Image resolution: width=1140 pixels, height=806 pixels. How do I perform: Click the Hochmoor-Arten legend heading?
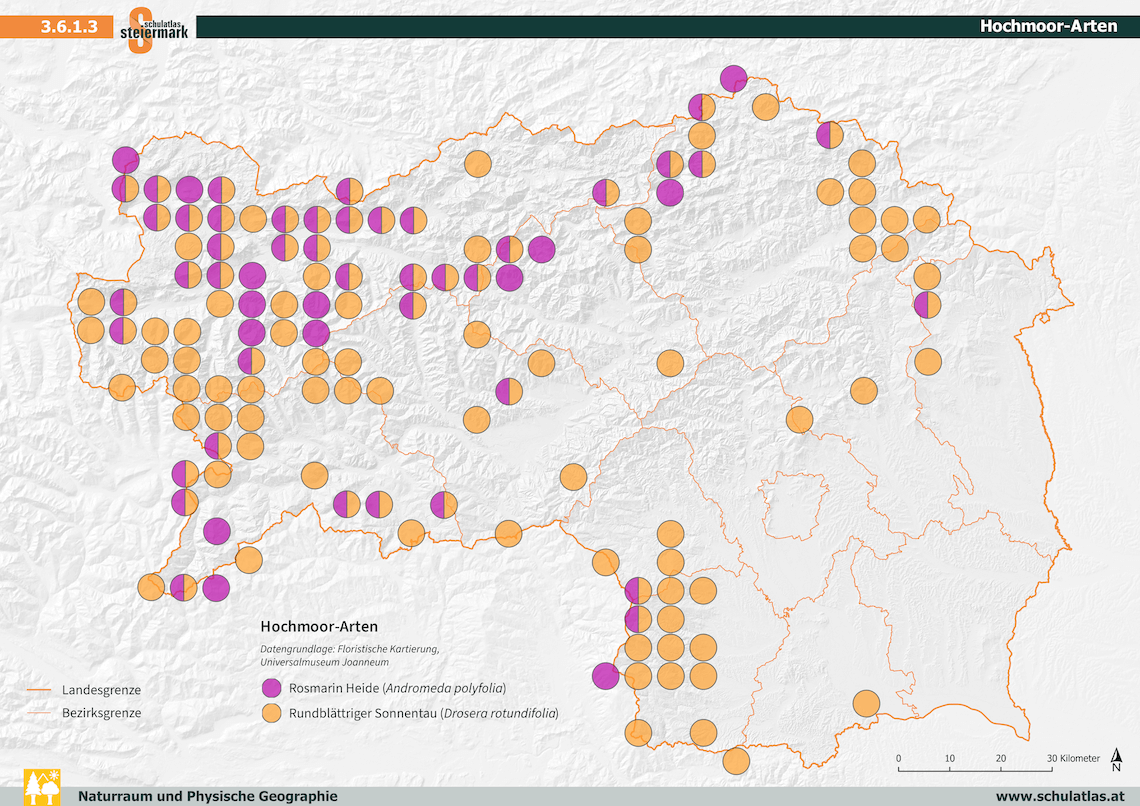[319, 627]
